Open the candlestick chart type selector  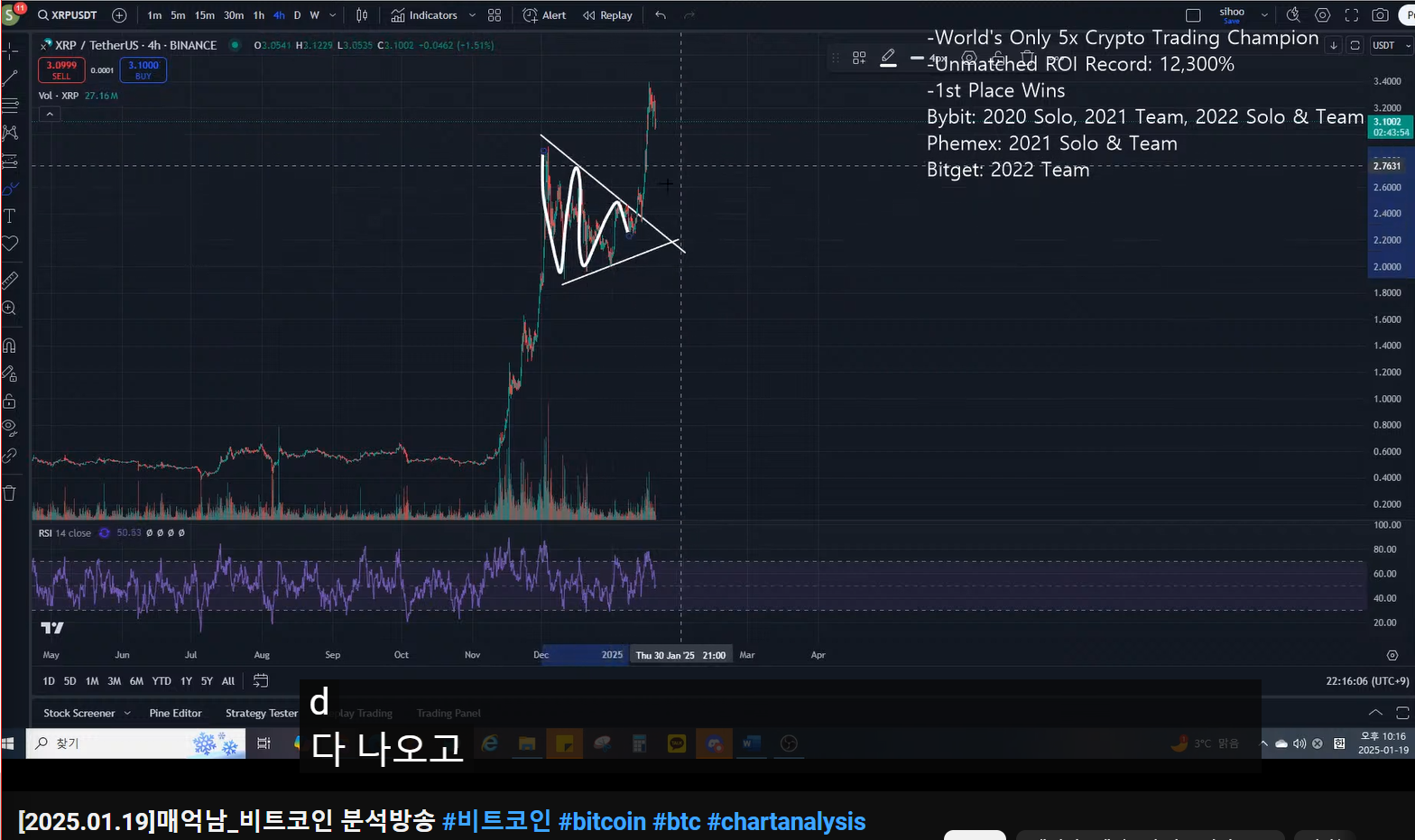pyautogui.click(x=362, y=15)
